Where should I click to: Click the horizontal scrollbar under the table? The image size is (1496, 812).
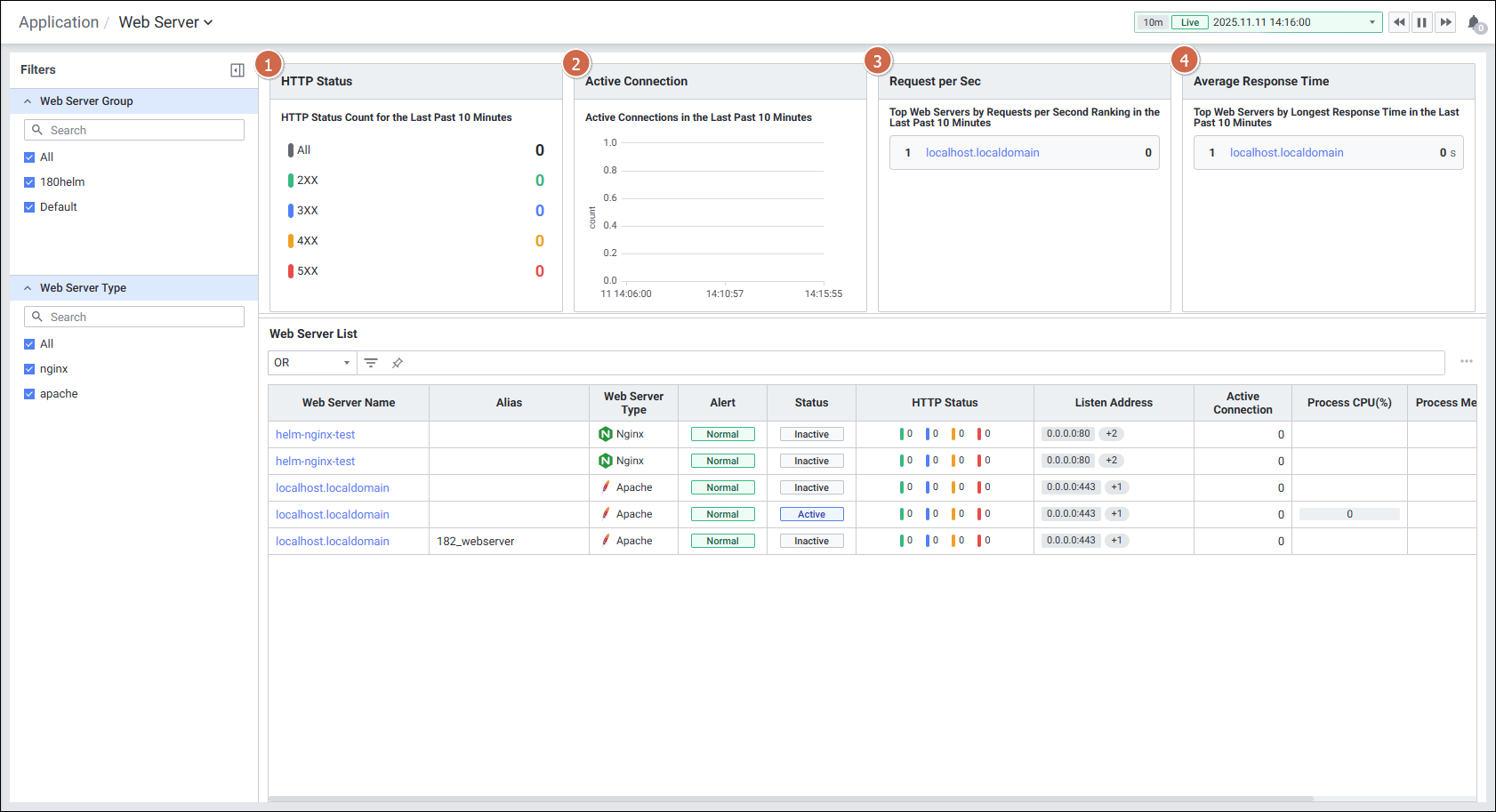[x=790, y=799]
